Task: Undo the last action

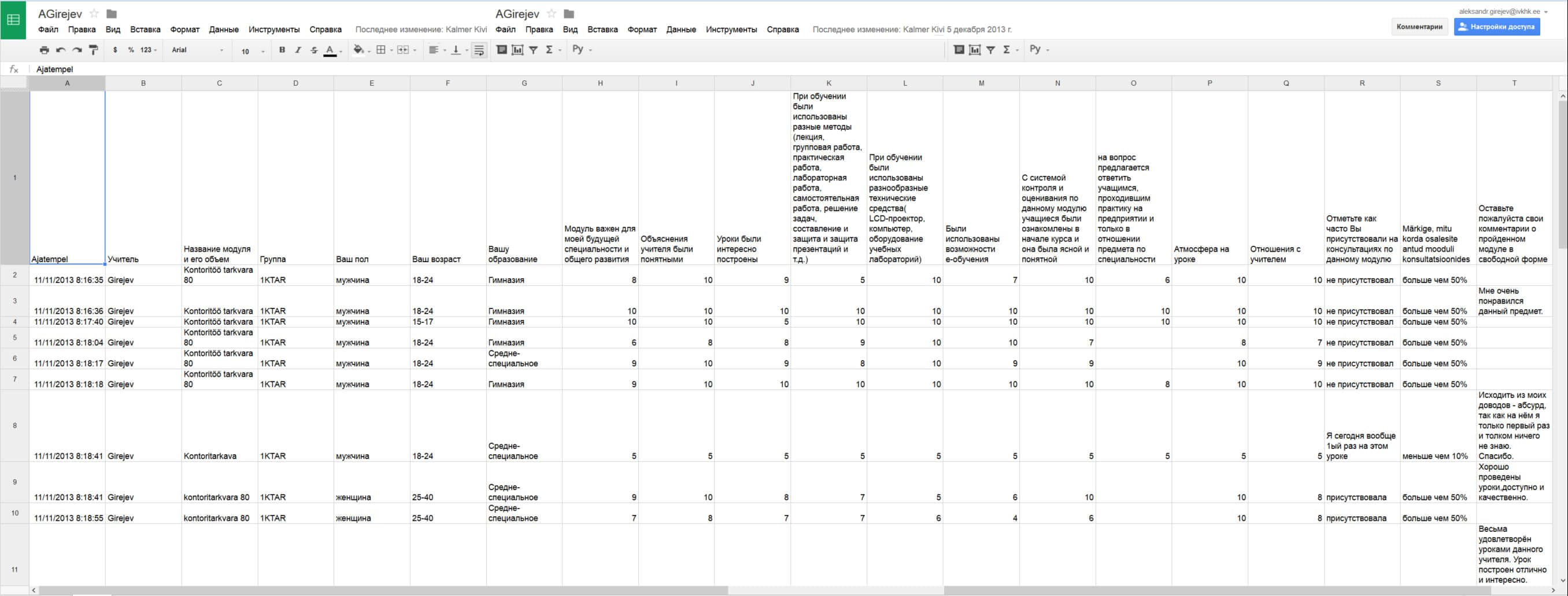Action: pyautogui.click(x=60, y=50)
